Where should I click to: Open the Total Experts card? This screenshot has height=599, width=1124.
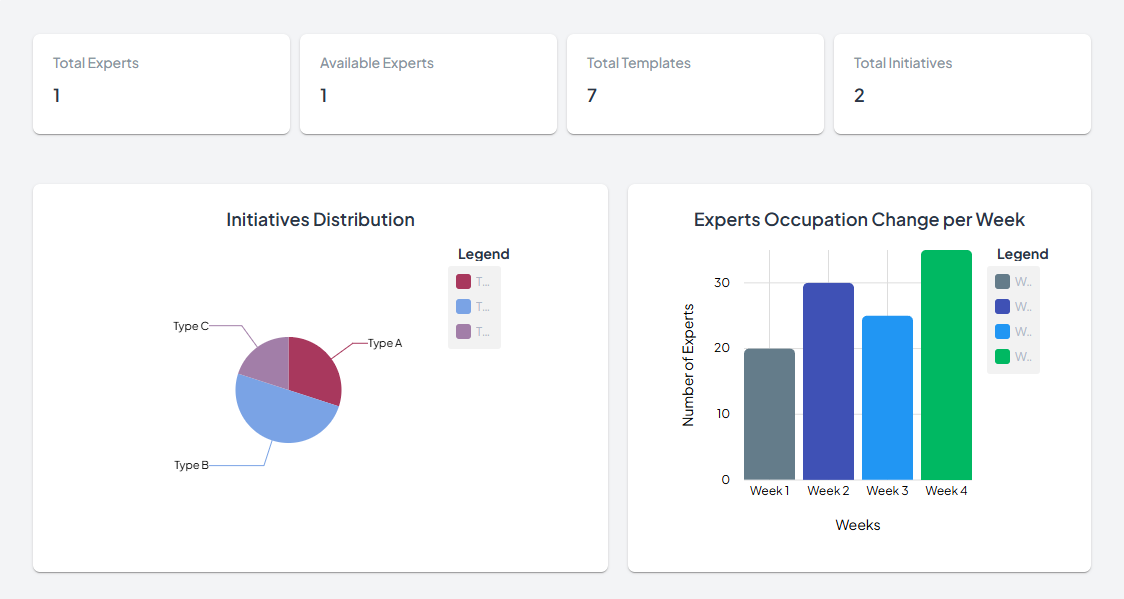click(x=161, y=84)
